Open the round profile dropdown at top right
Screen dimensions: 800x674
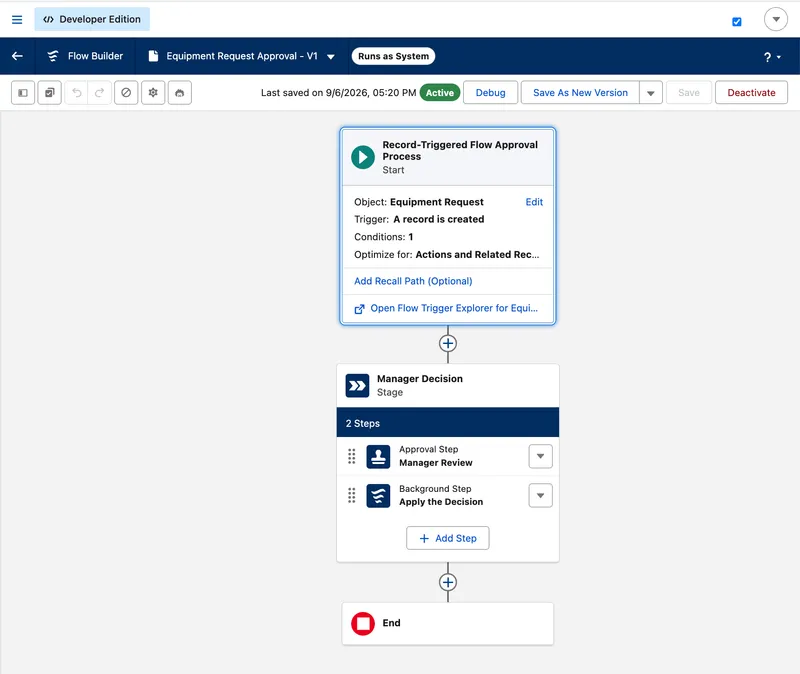point(776,19)
